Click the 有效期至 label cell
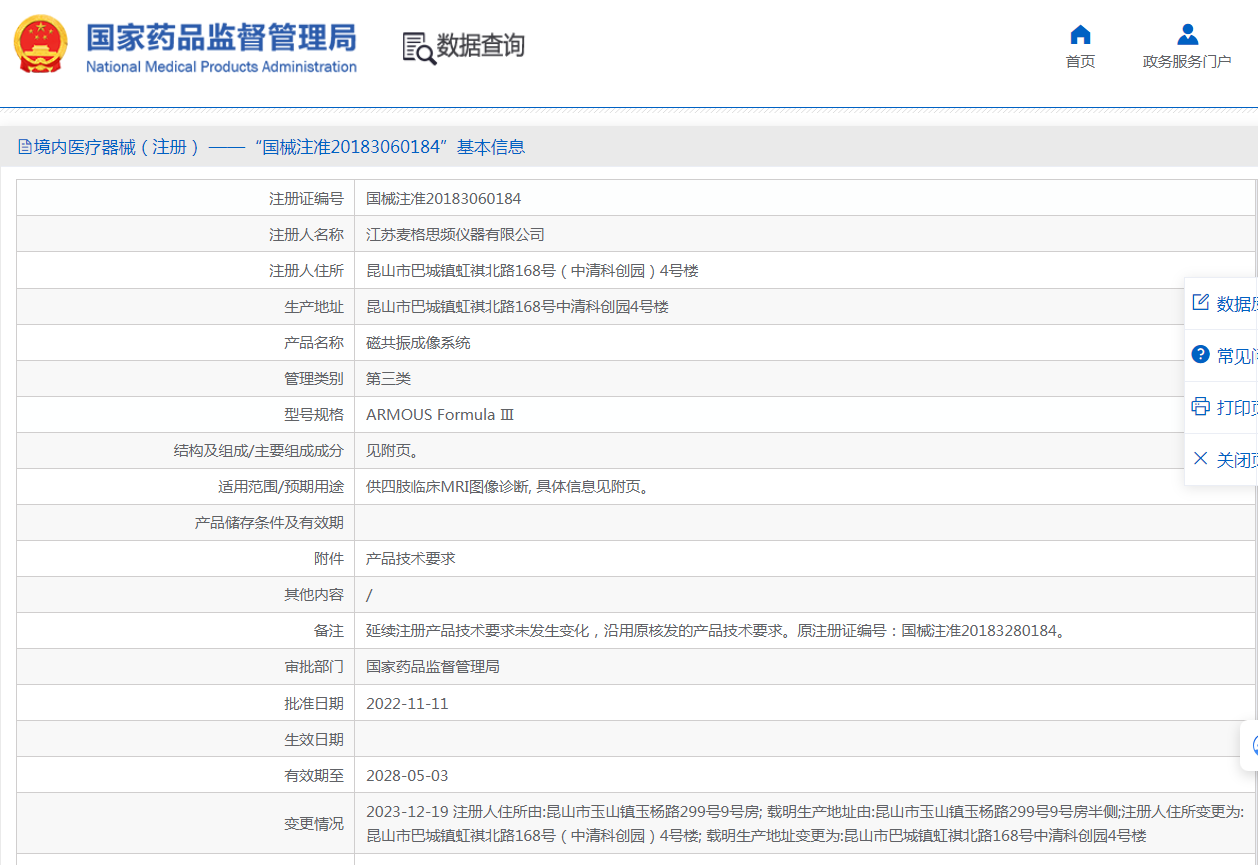1258x865 pixels. click(x=186, y=775)
